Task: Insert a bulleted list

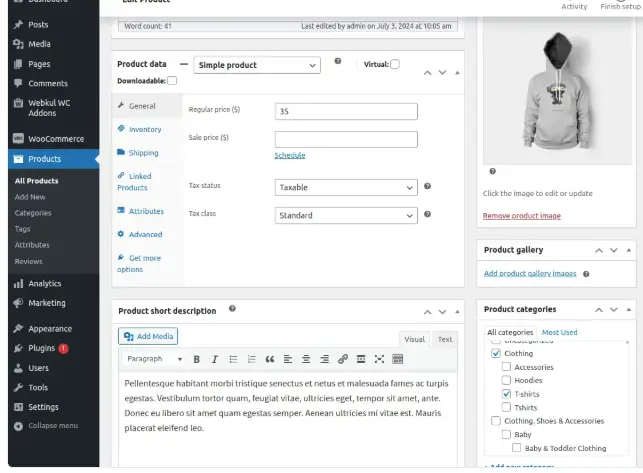Action: pyautogui.click(x=233, y=359)
